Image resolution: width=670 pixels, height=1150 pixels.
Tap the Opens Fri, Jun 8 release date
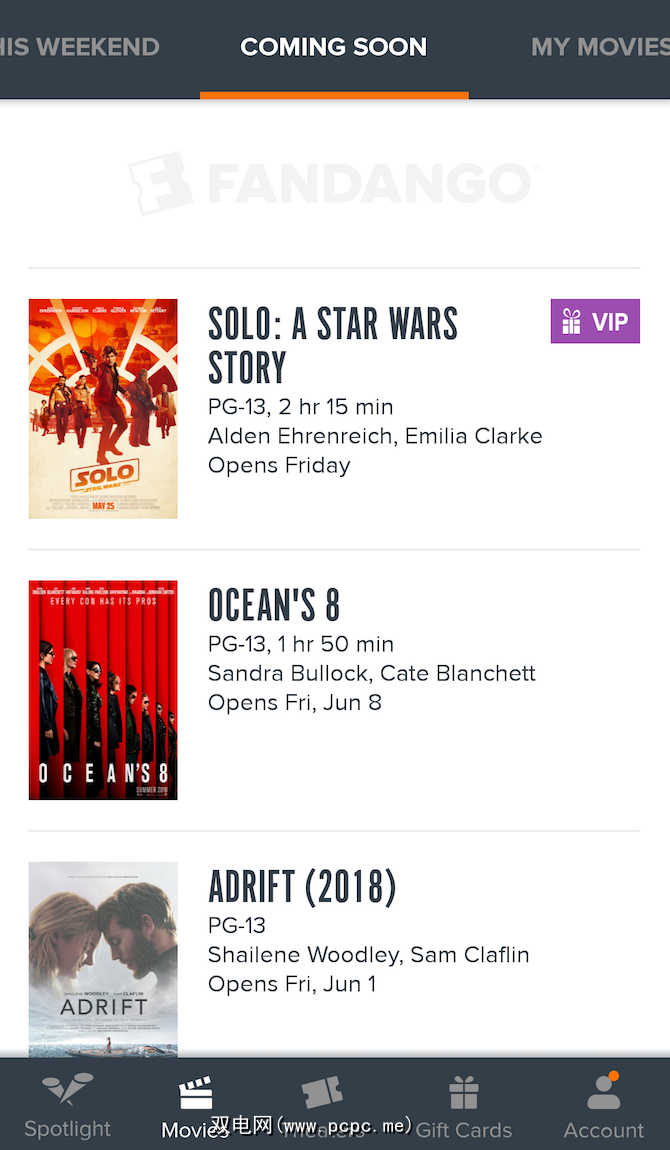295,702
